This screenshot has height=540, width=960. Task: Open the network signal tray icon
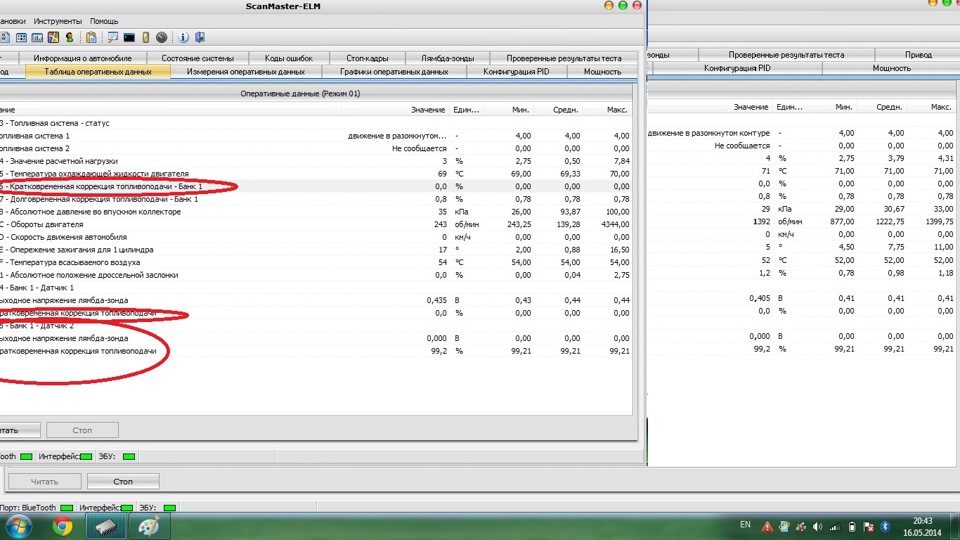click(x=834, y=526)
